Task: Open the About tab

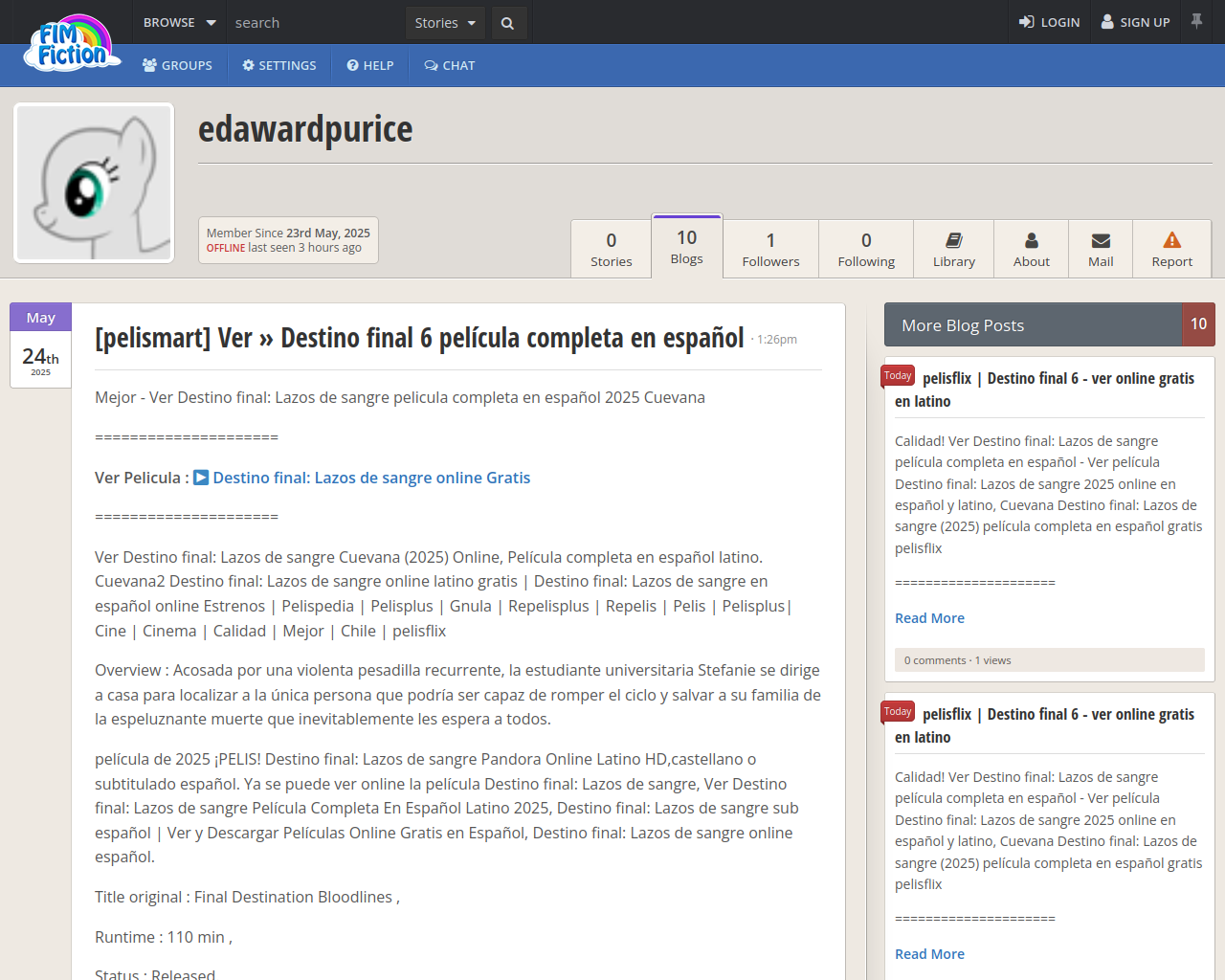Action: pyautogui.click(x=1032, y=249)
